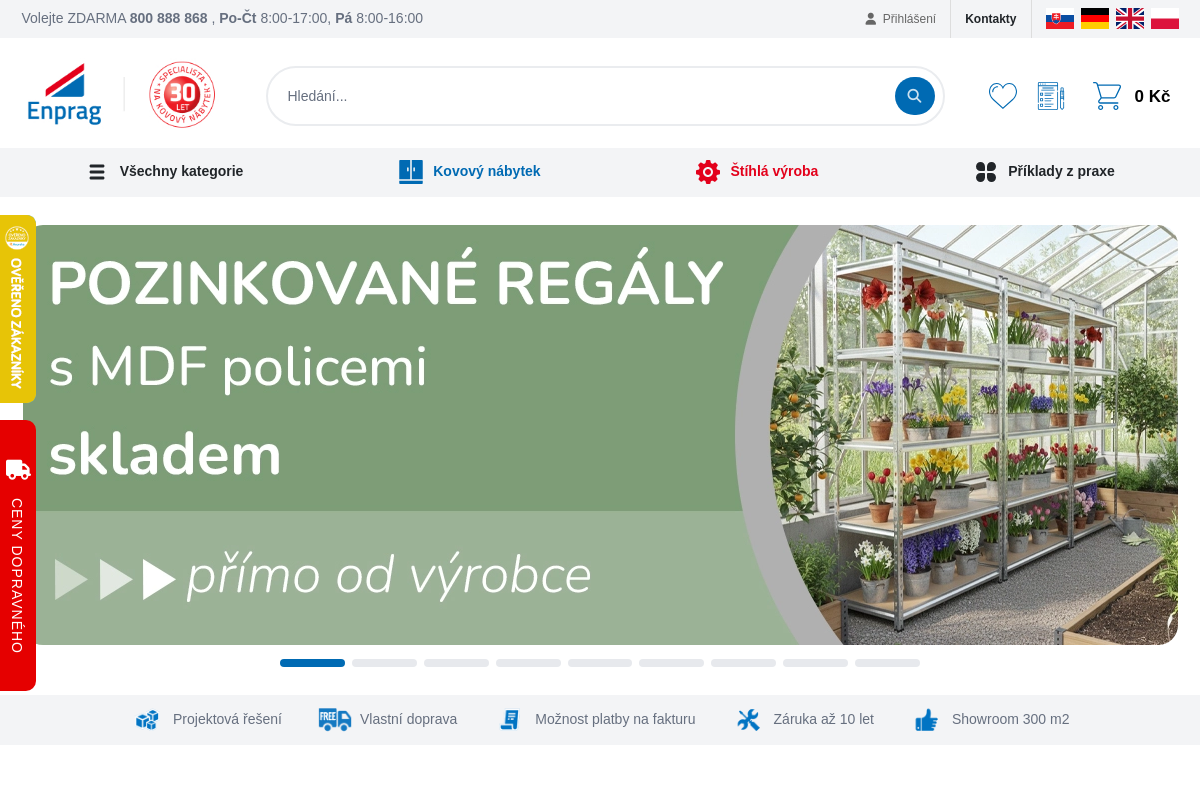Click the catalog/price list icon
Viewport: 1200px width, 800px height.
coord(1050,95)
